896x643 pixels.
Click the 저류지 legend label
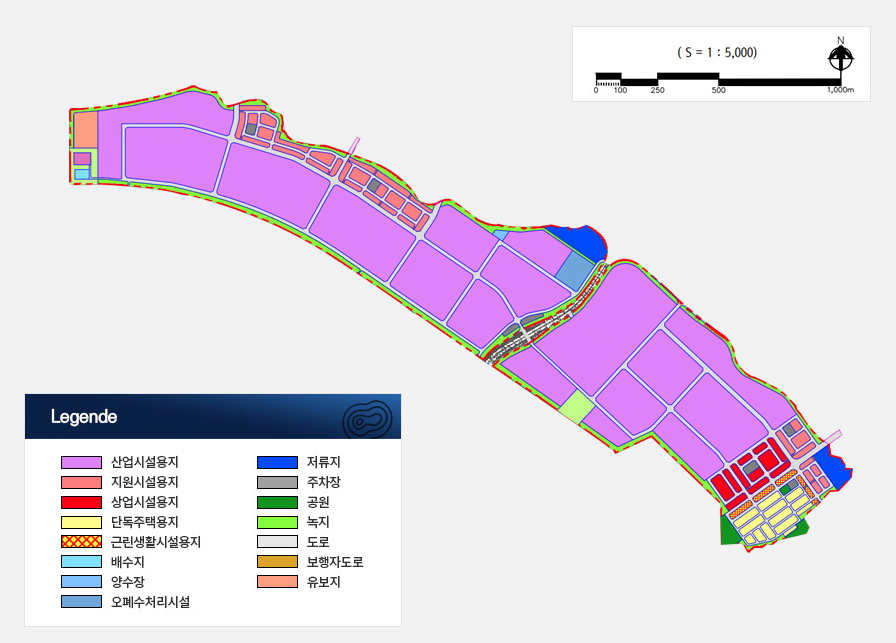tap(323, 462)
